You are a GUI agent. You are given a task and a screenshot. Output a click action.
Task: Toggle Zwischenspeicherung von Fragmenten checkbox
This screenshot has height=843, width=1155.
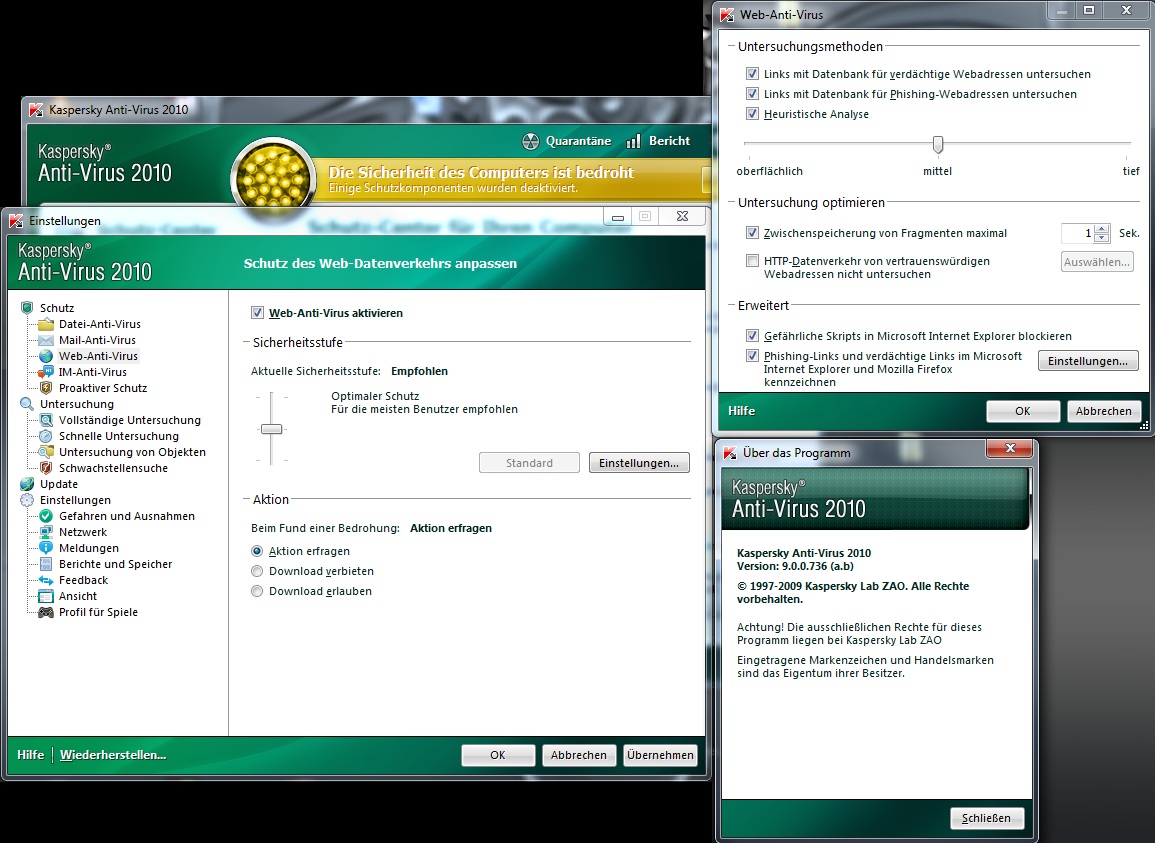tap(752, 233)
